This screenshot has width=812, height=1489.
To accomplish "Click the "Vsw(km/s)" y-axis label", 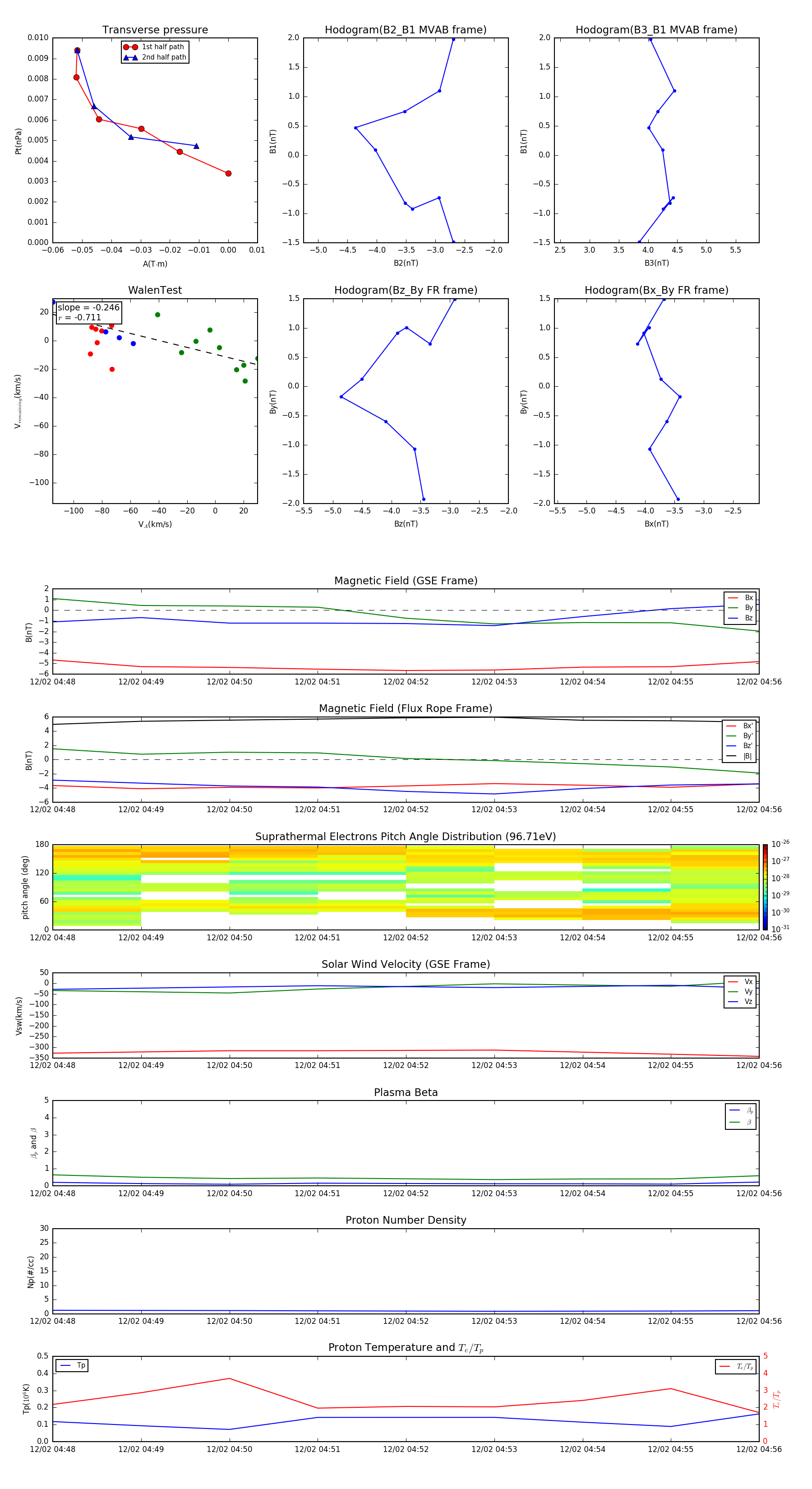I will click(x=18, y=1016).
